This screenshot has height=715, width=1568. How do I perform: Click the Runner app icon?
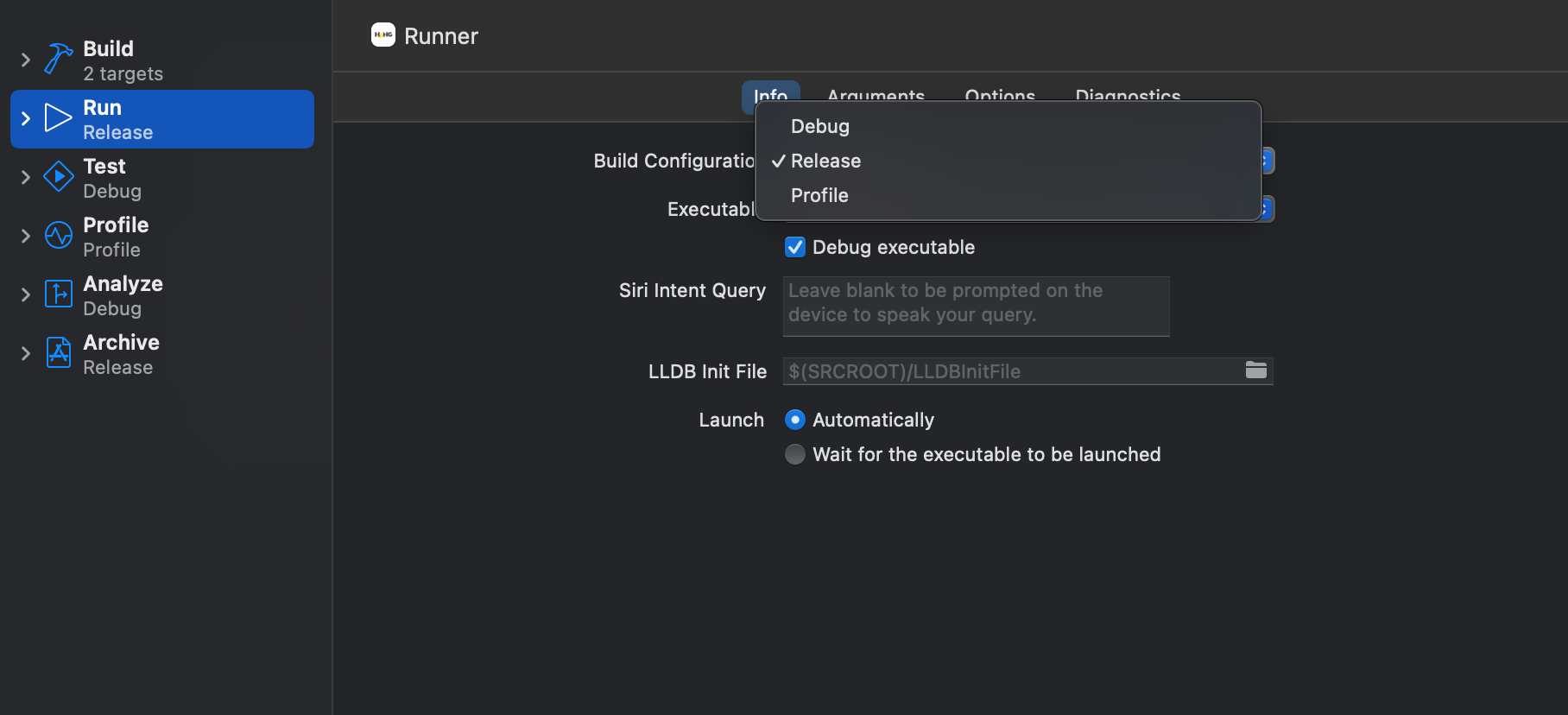[383, 35]
